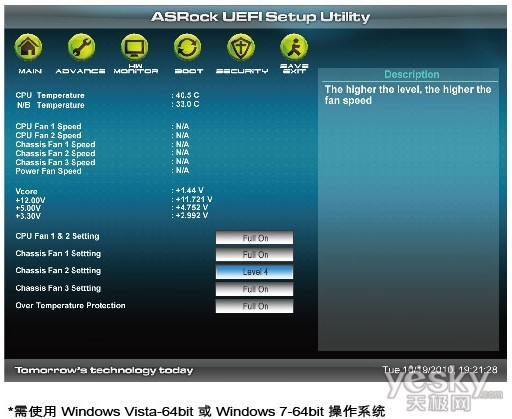Click the CPU Temperature reading

pyautogui.click(x=186, y=95)
